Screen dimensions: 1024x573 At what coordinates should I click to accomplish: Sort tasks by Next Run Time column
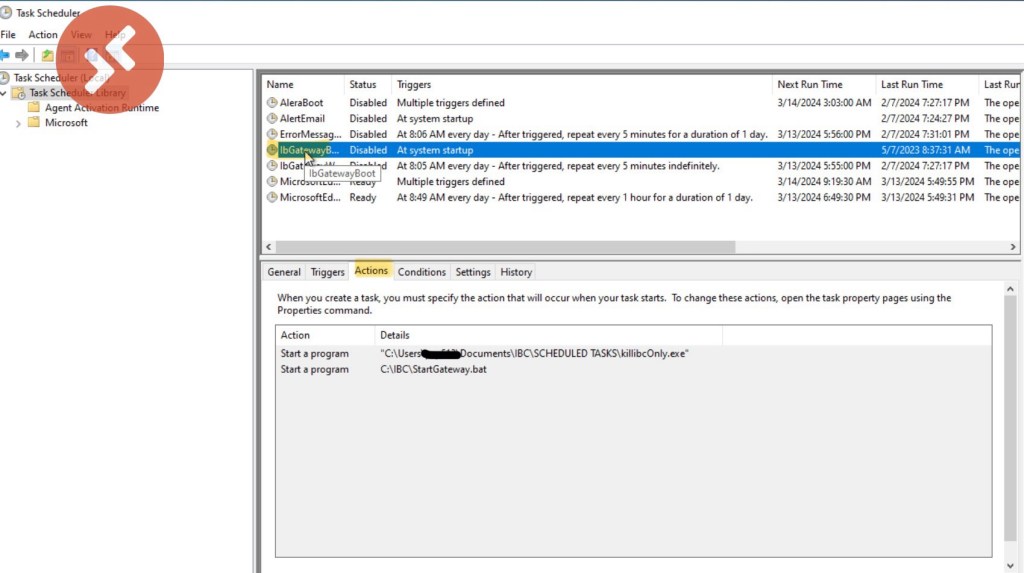(809, 85)
